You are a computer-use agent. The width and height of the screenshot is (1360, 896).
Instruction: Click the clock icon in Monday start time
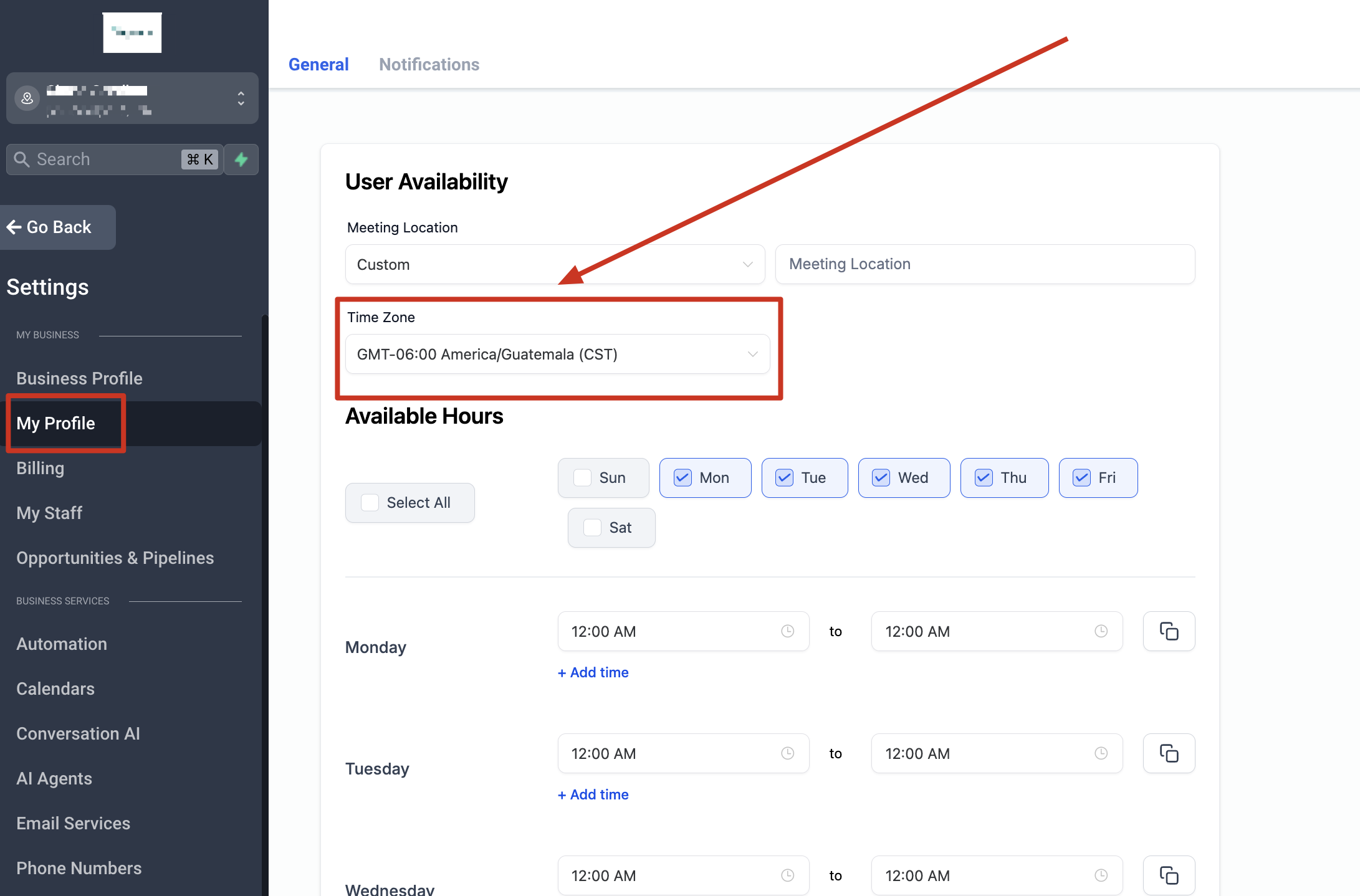[x=787, y=631]
